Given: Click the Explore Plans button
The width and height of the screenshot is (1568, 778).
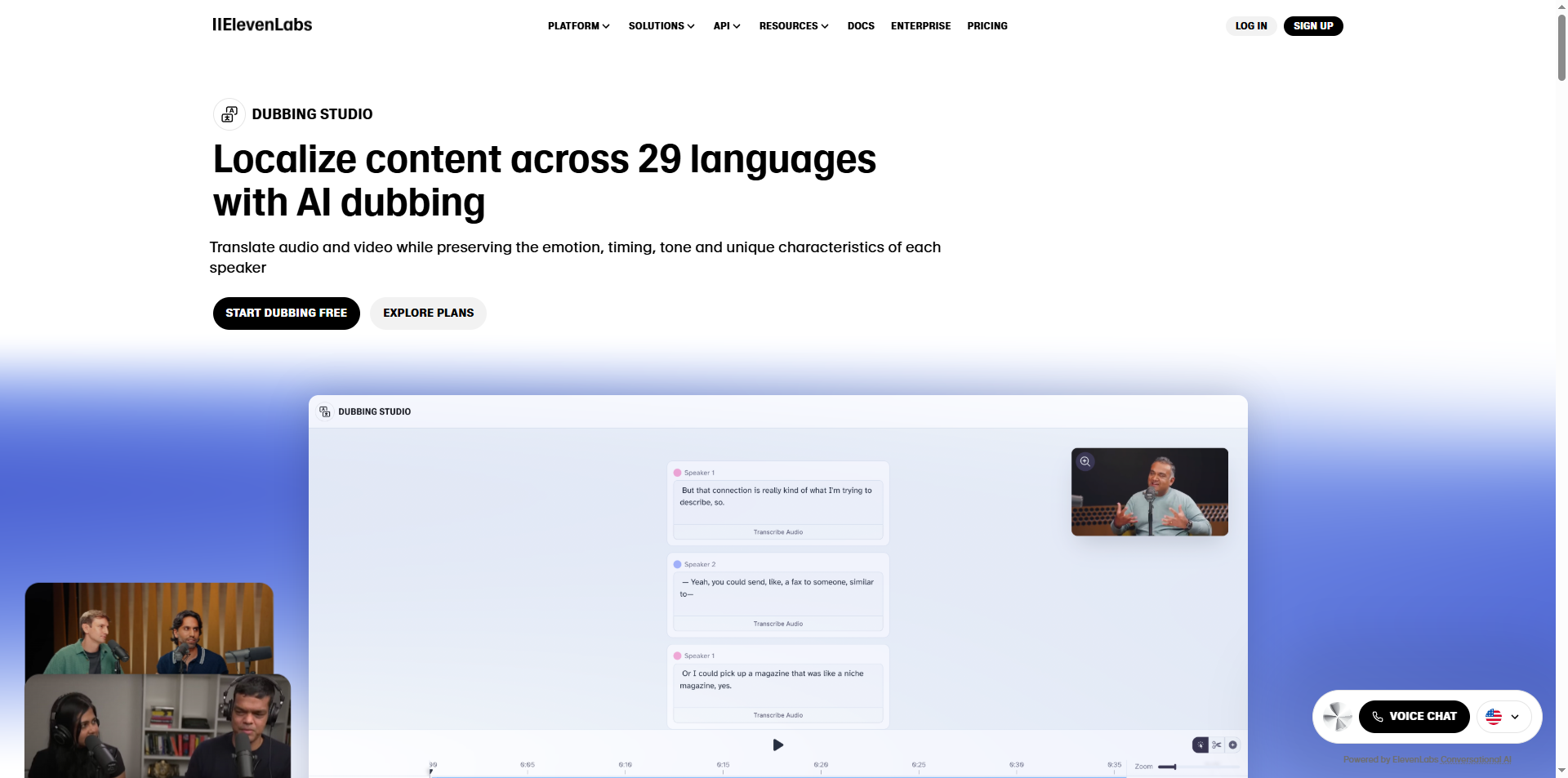Looking at the screenshot, I should point(427,313).
